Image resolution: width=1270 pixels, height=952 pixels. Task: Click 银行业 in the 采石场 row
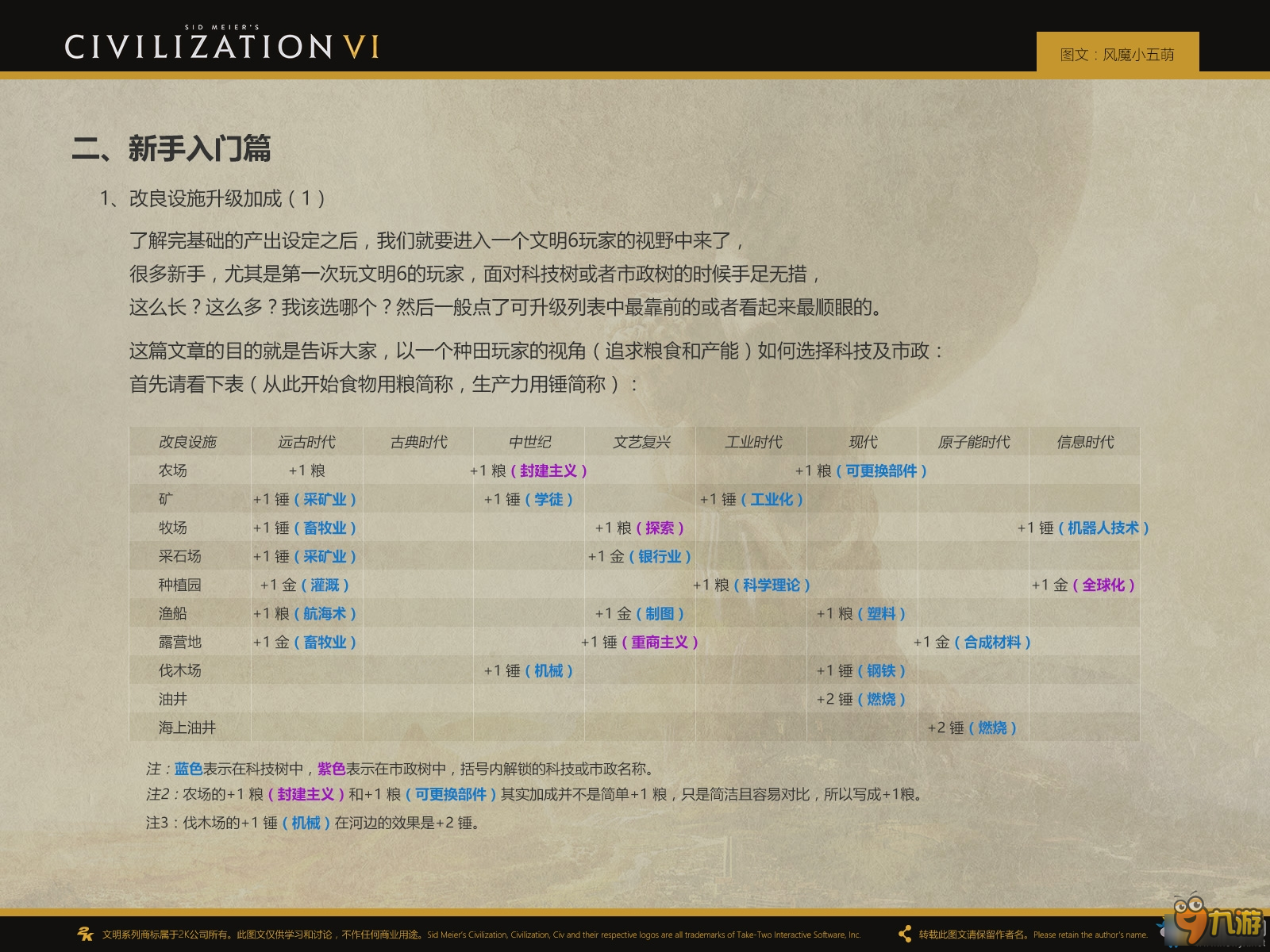[x=660, y=556]
